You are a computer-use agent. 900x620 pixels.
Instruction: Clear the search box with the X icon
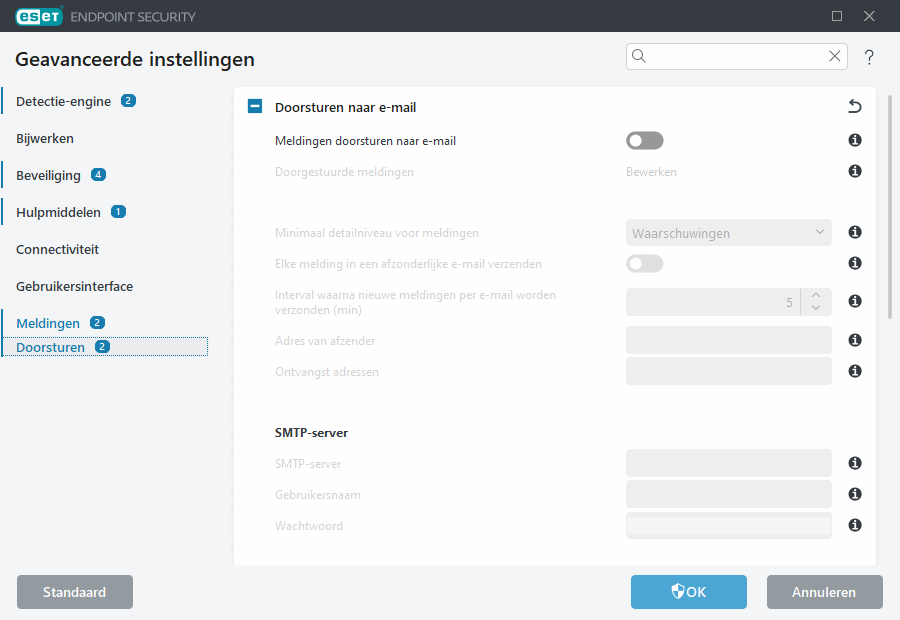click(834, 57)
